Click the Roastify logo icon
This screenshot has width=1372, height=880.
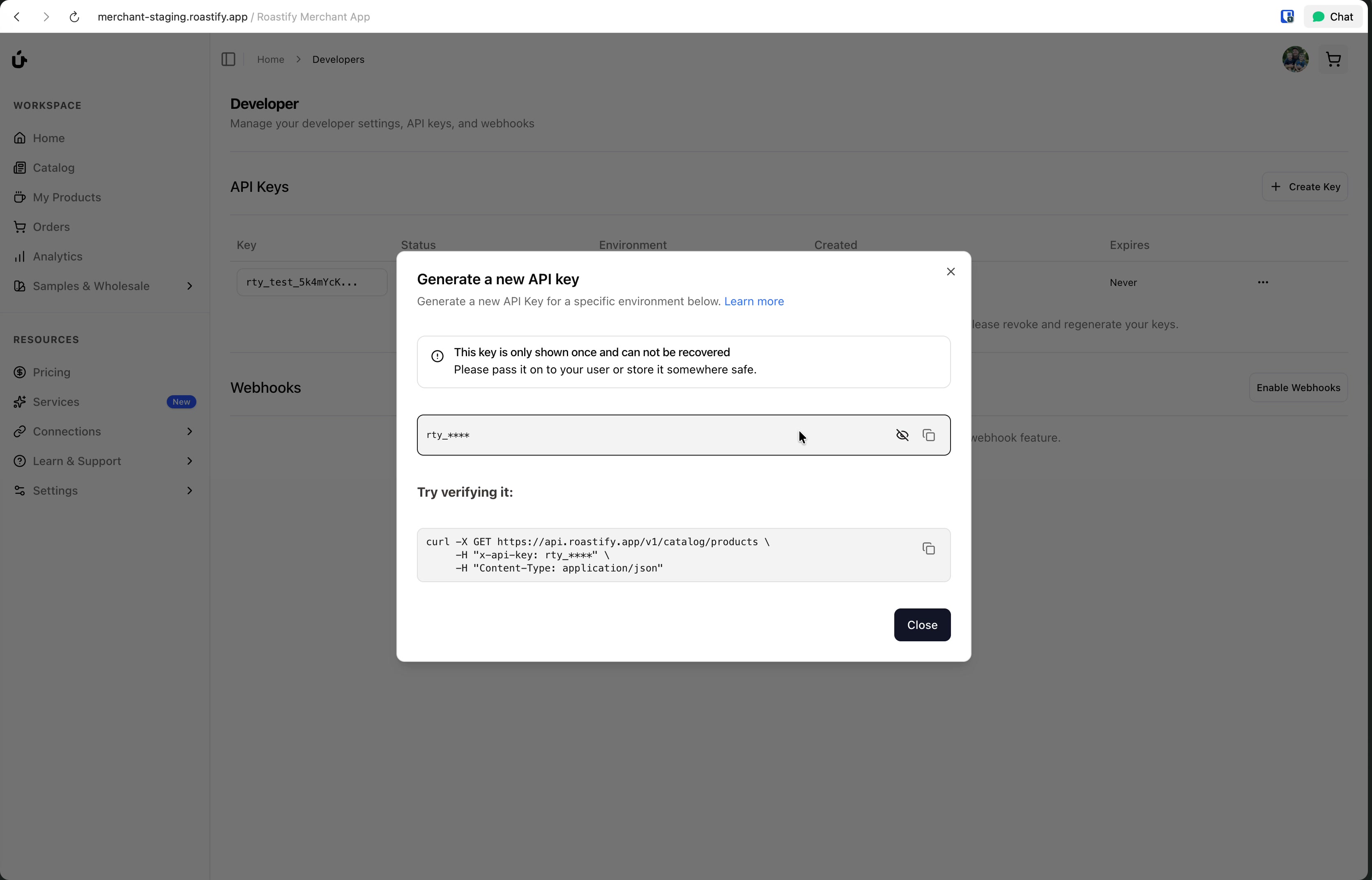point(19,60)
